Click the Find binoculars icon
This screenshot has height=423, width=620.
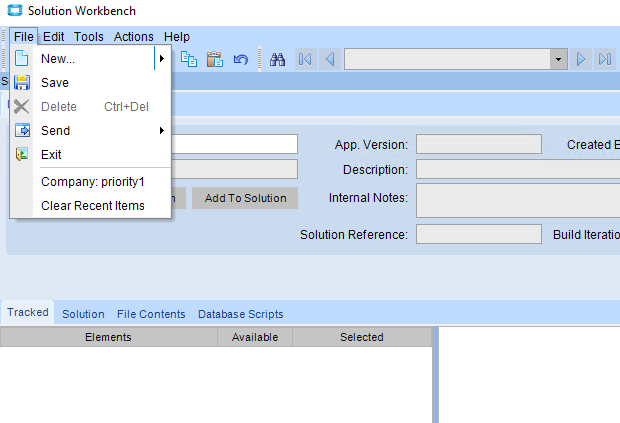click(277, 59)
